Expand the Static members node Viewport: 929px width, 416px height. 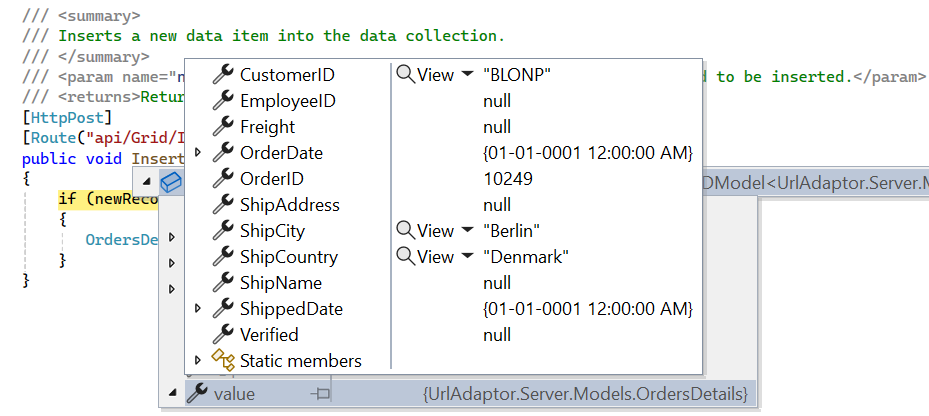pyautogui.click(x=197, y=361)
